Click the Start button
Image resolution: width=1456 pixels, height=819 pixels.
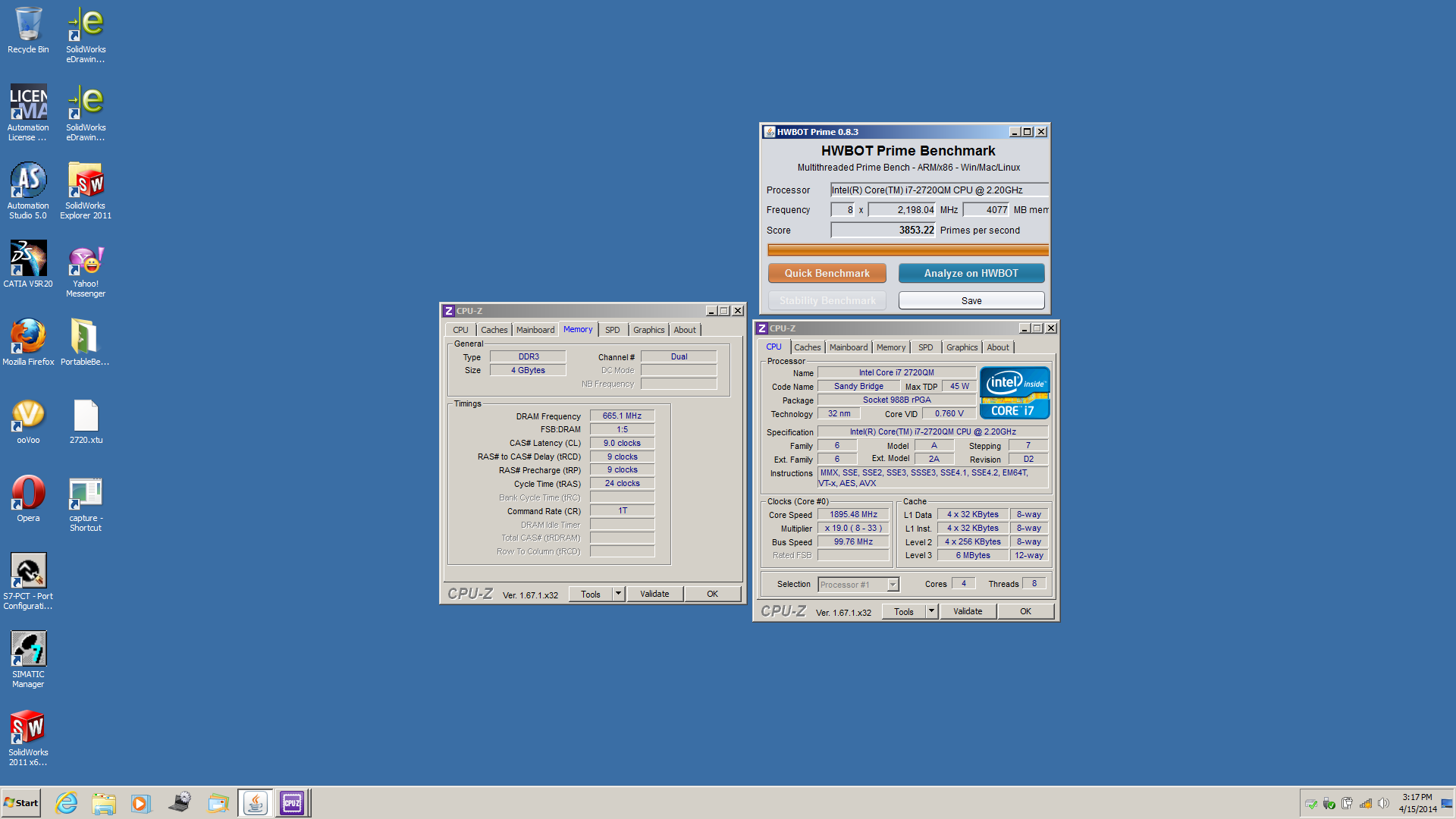[21, 803]
